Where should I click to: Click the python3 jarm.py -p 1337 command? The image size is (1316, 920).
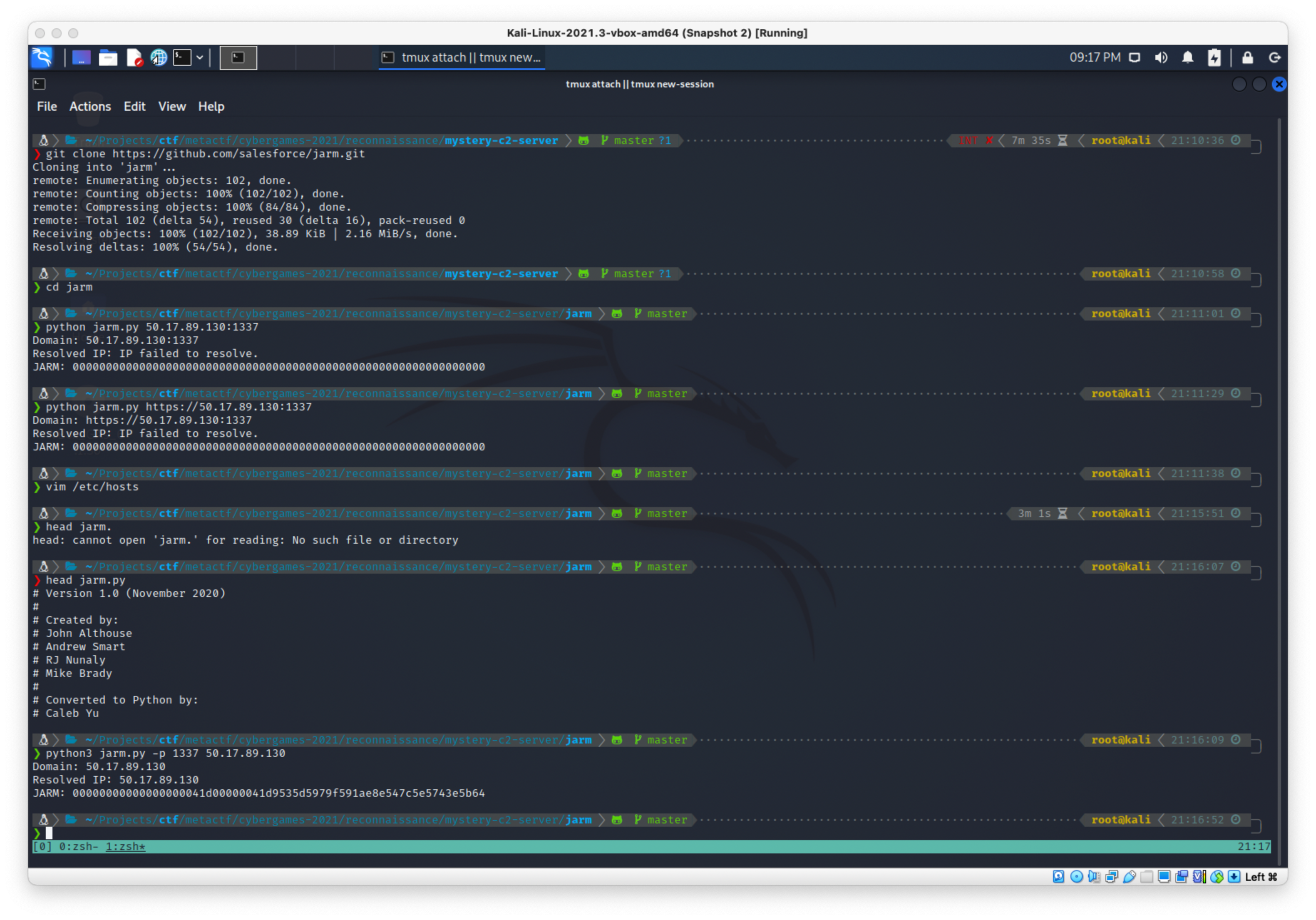point(166,753)
